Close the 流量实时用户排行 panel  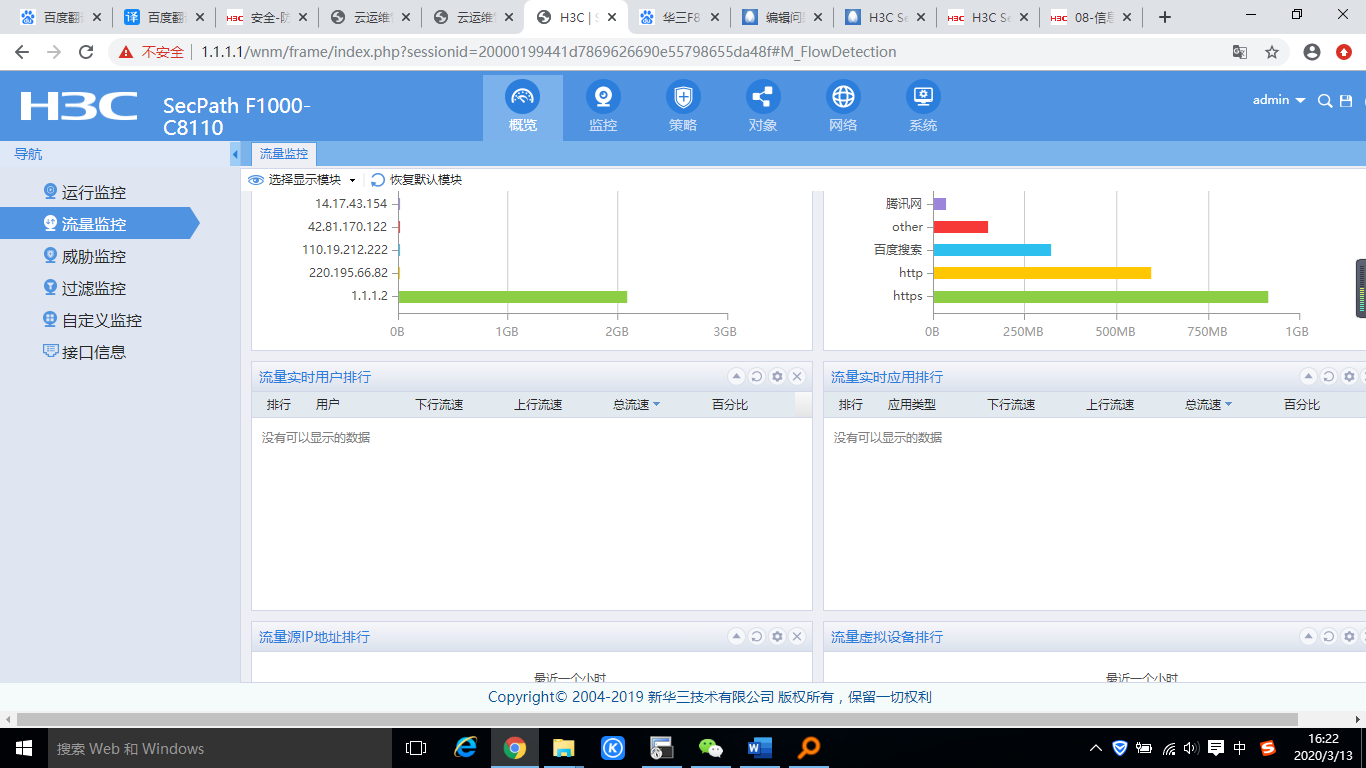pos(797,377)
